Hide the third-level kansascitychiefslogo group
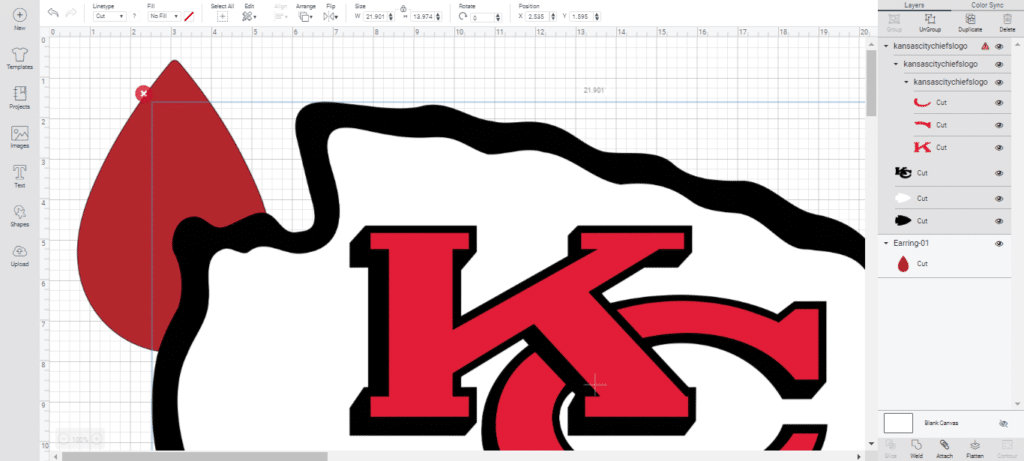This screenshot has width=1024, height=461. tap(999, 82)
